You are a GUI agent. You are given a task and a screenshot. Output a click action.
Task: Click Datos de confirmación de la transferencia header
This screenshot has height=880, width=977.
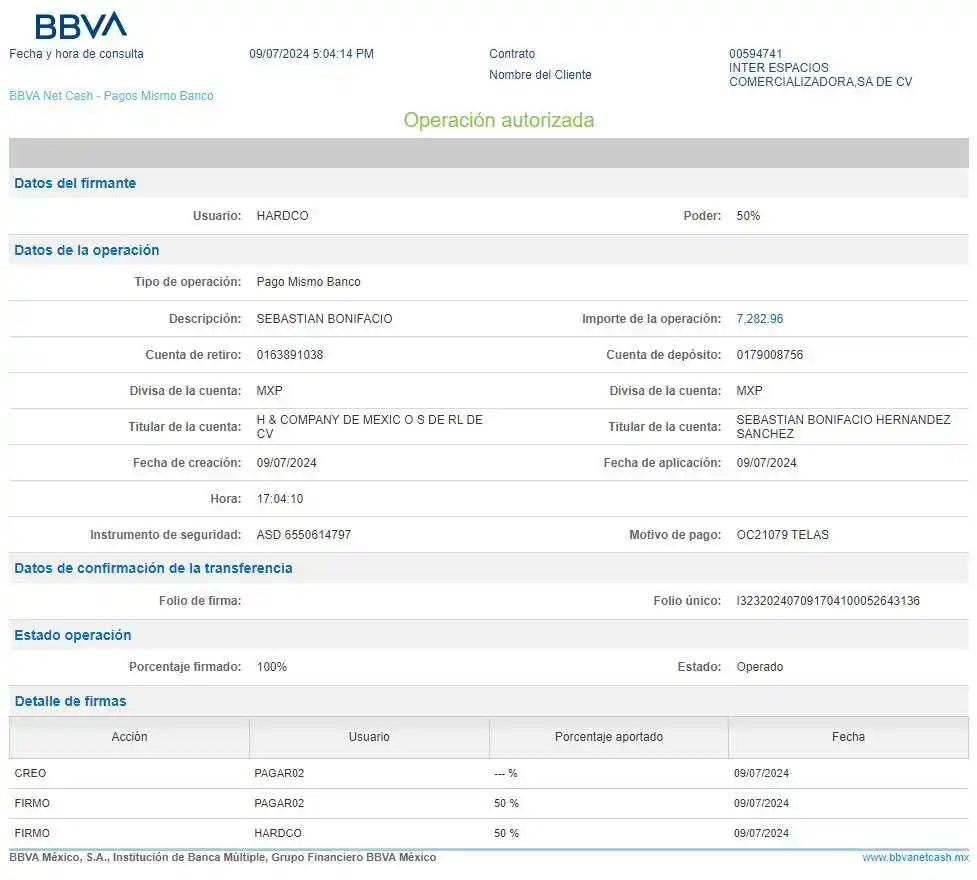153,568
